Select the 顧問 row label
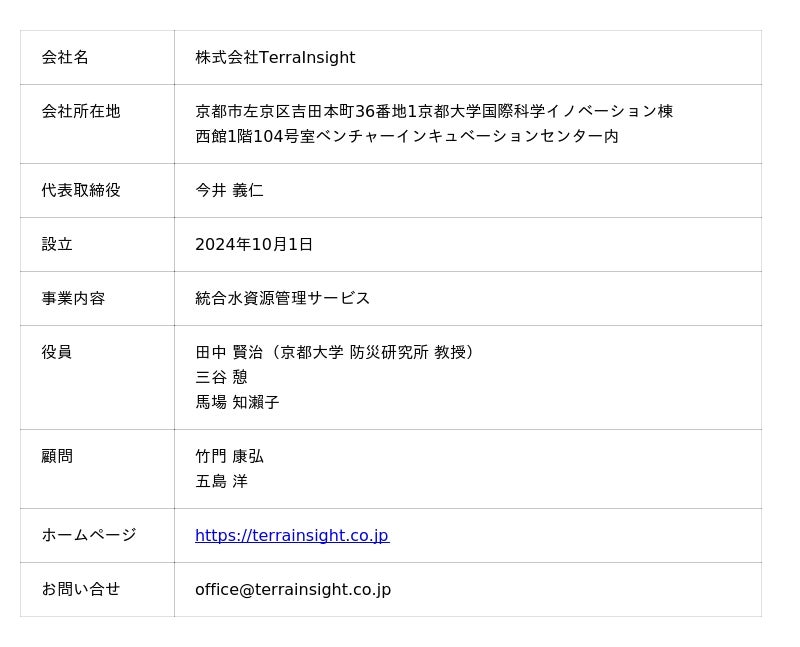The height and width of the screenshot is (647, 800). 57,456
